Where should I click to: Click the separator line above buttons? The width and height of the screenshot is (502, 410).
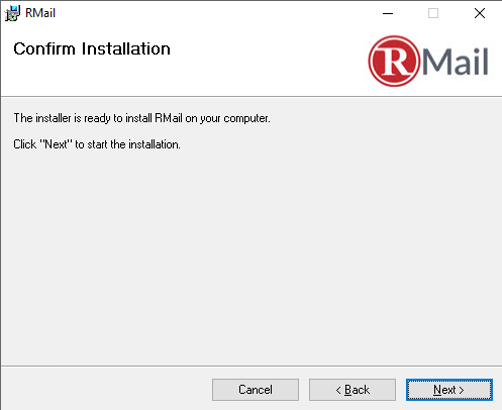[251, 366]
